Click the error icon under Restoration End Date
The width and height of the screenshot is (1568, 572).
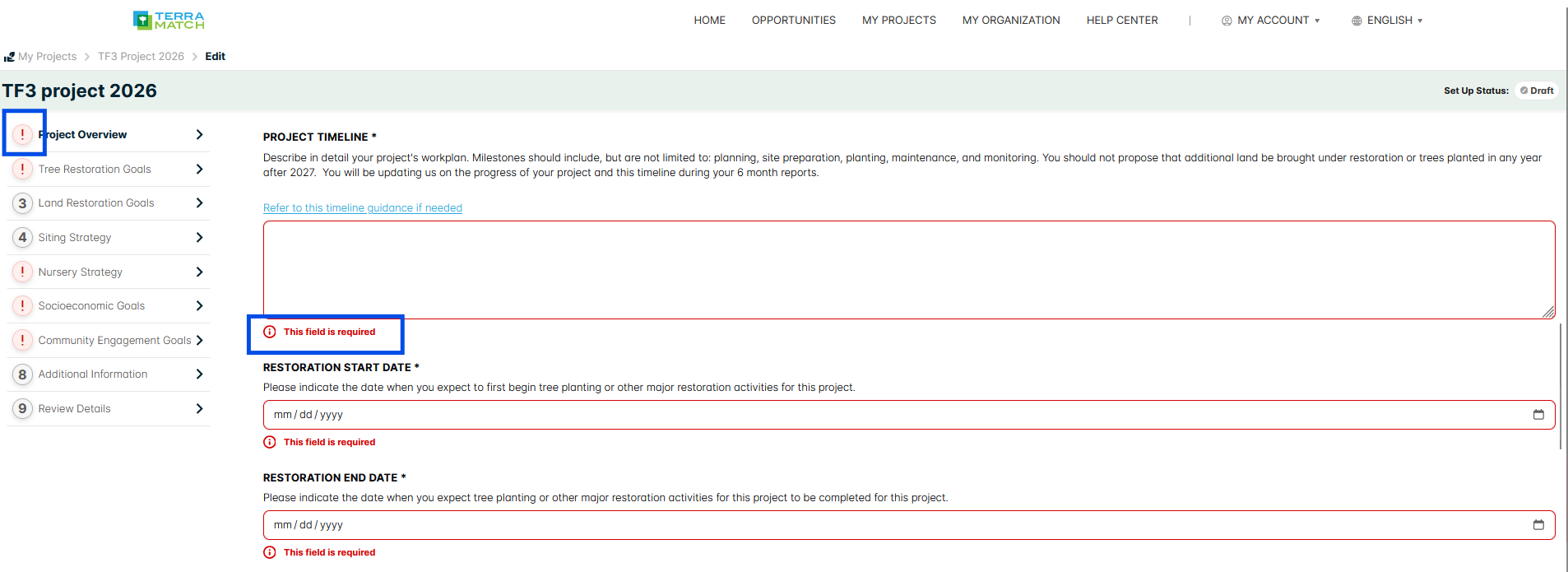270,552
